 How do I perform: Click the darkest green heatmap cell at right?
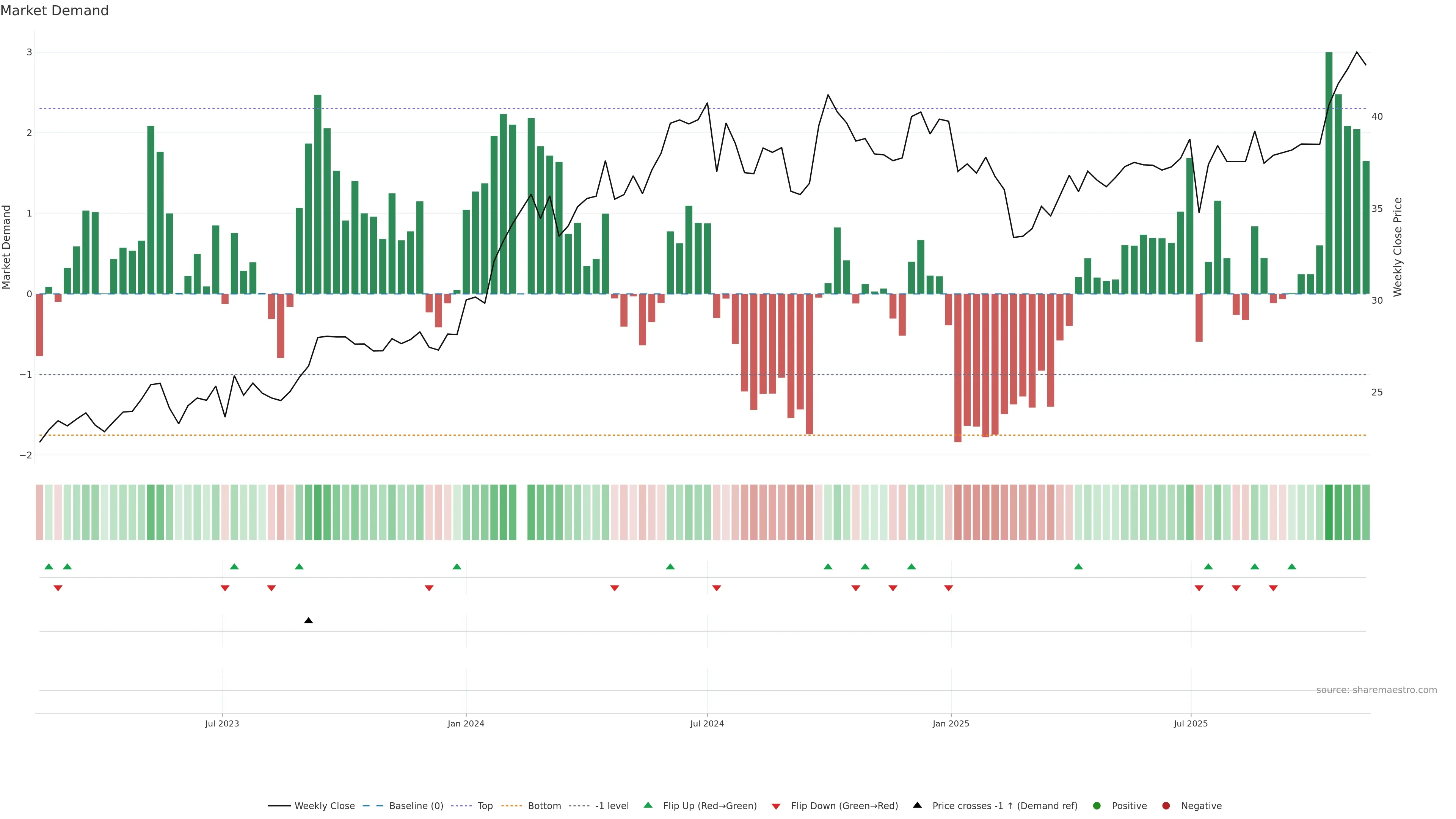[1329, 512]
